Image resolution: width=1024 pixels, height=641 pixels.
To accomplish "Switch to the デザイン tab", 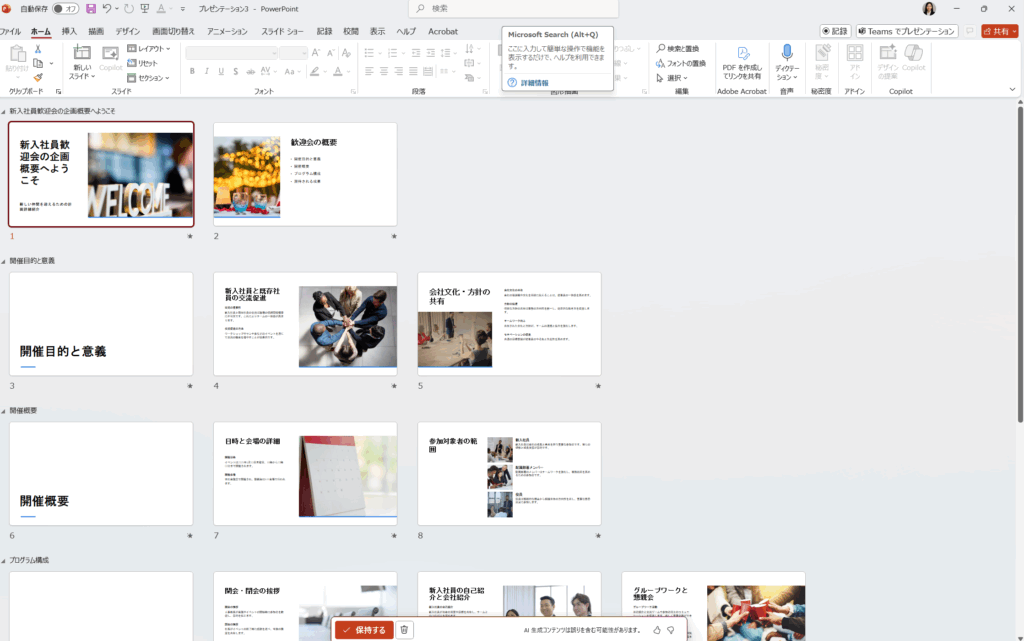I will point(127,31).
